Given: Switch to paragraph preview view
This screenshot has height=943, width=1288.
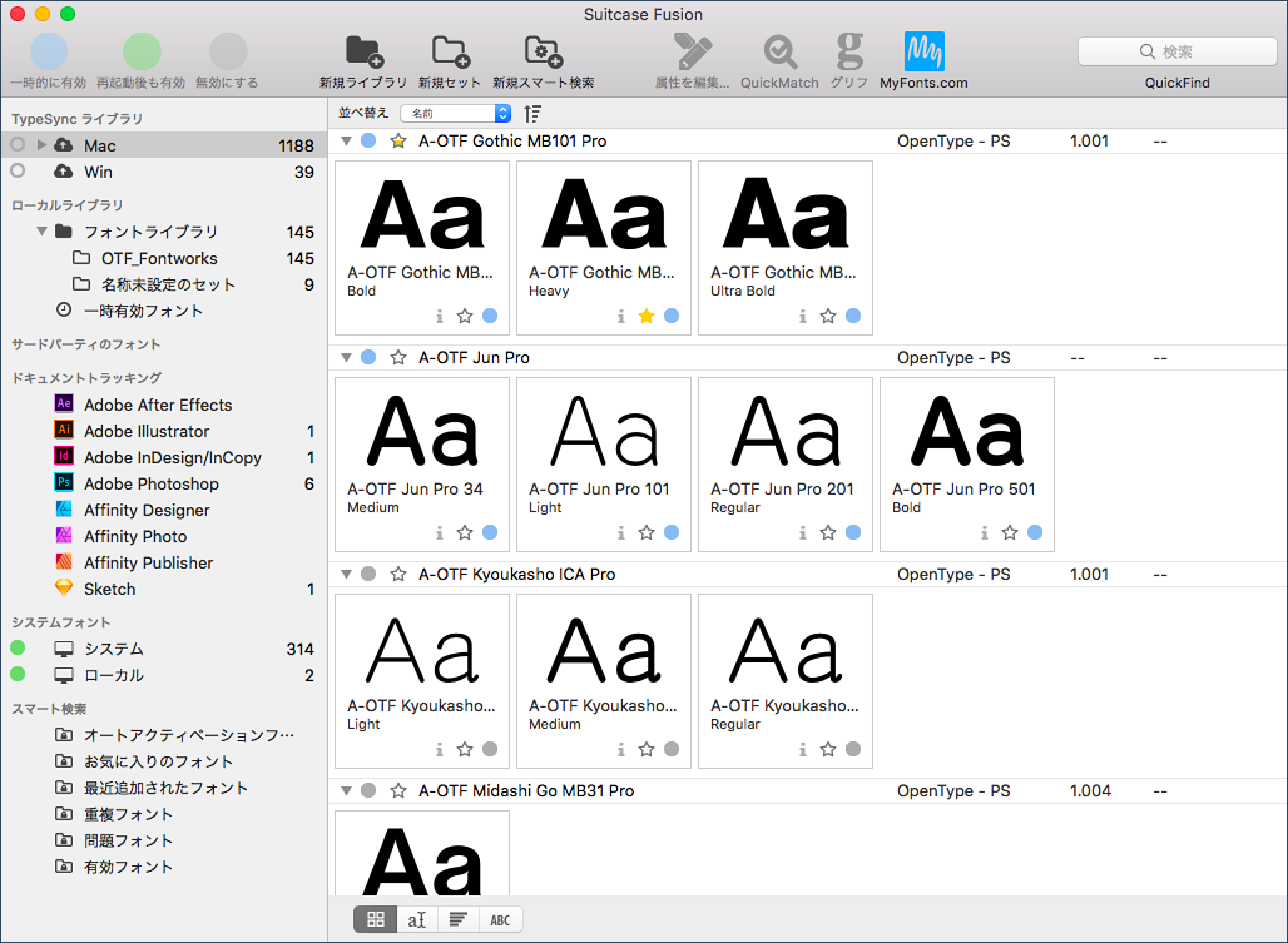Looking at the screenshot, I should pyautogui.click(x=459, y=919).
